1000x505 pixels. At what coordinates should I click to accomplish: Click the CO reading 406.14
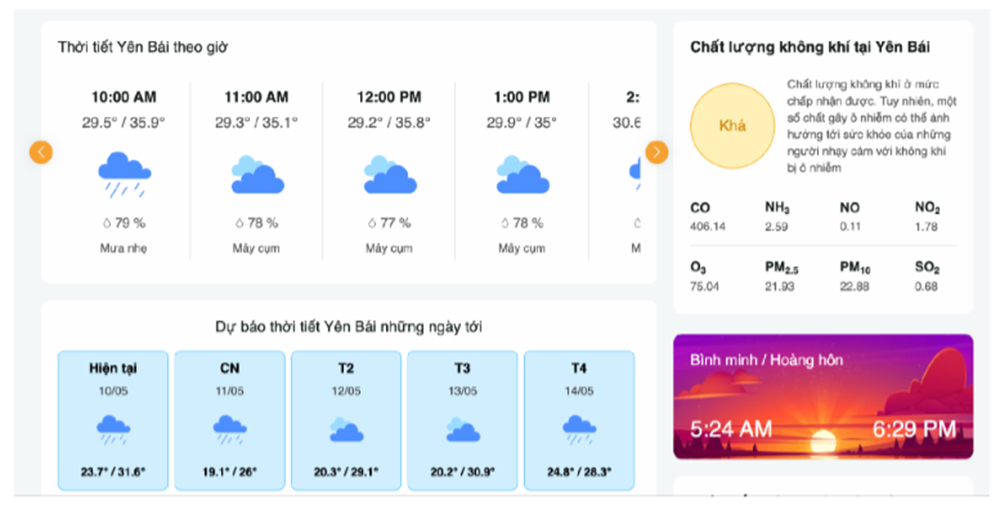(x=708, y=226)
